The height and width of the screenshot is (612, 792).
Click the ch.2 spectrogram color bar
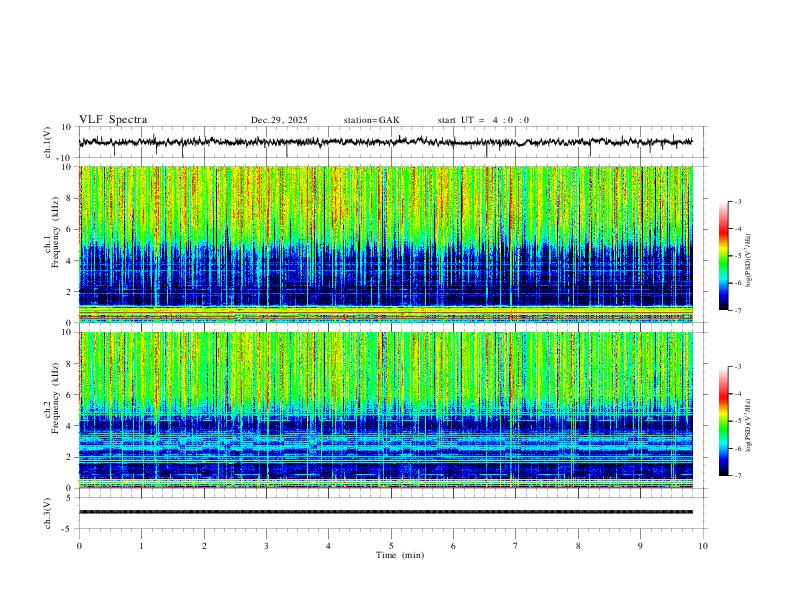[x=723, y=421]
